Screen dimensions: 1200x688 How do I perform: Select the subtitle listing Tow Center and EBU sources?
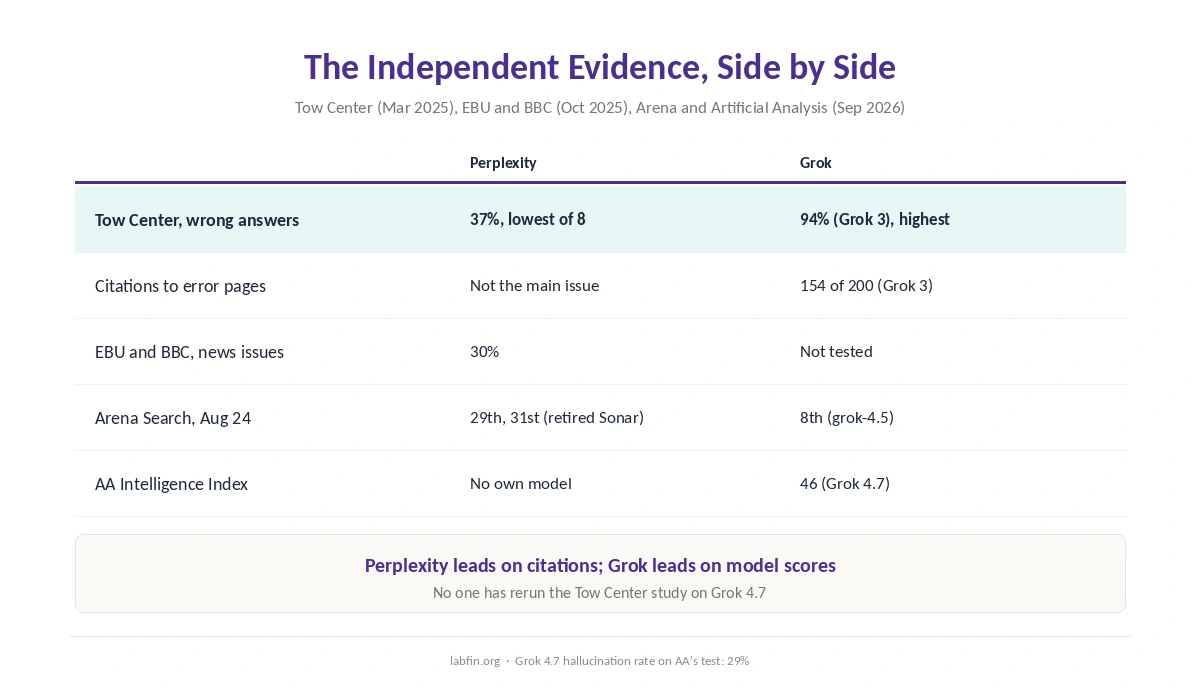tap(600, 107)
